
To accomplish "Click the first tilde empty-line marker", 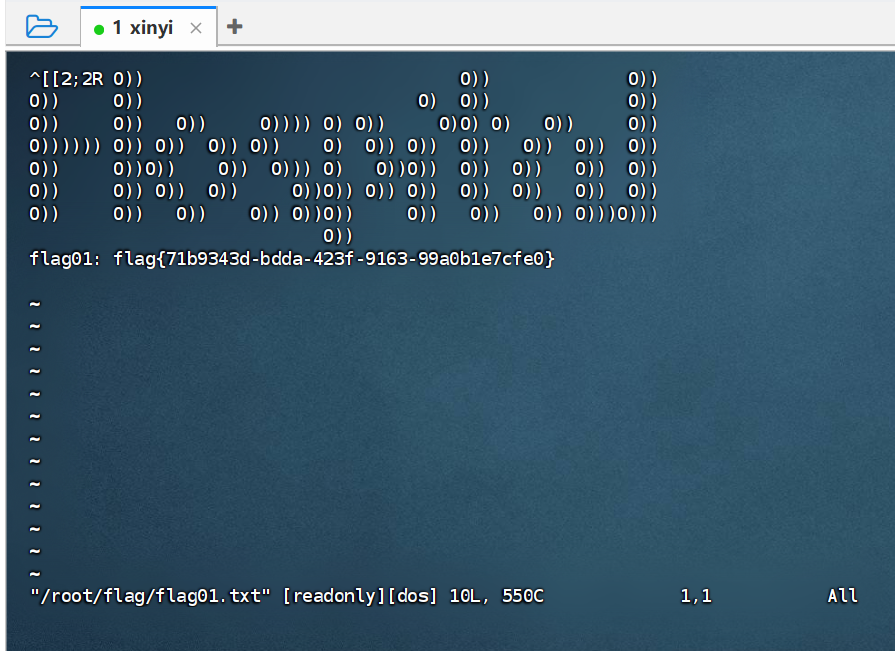I will [x=35, y=304].
